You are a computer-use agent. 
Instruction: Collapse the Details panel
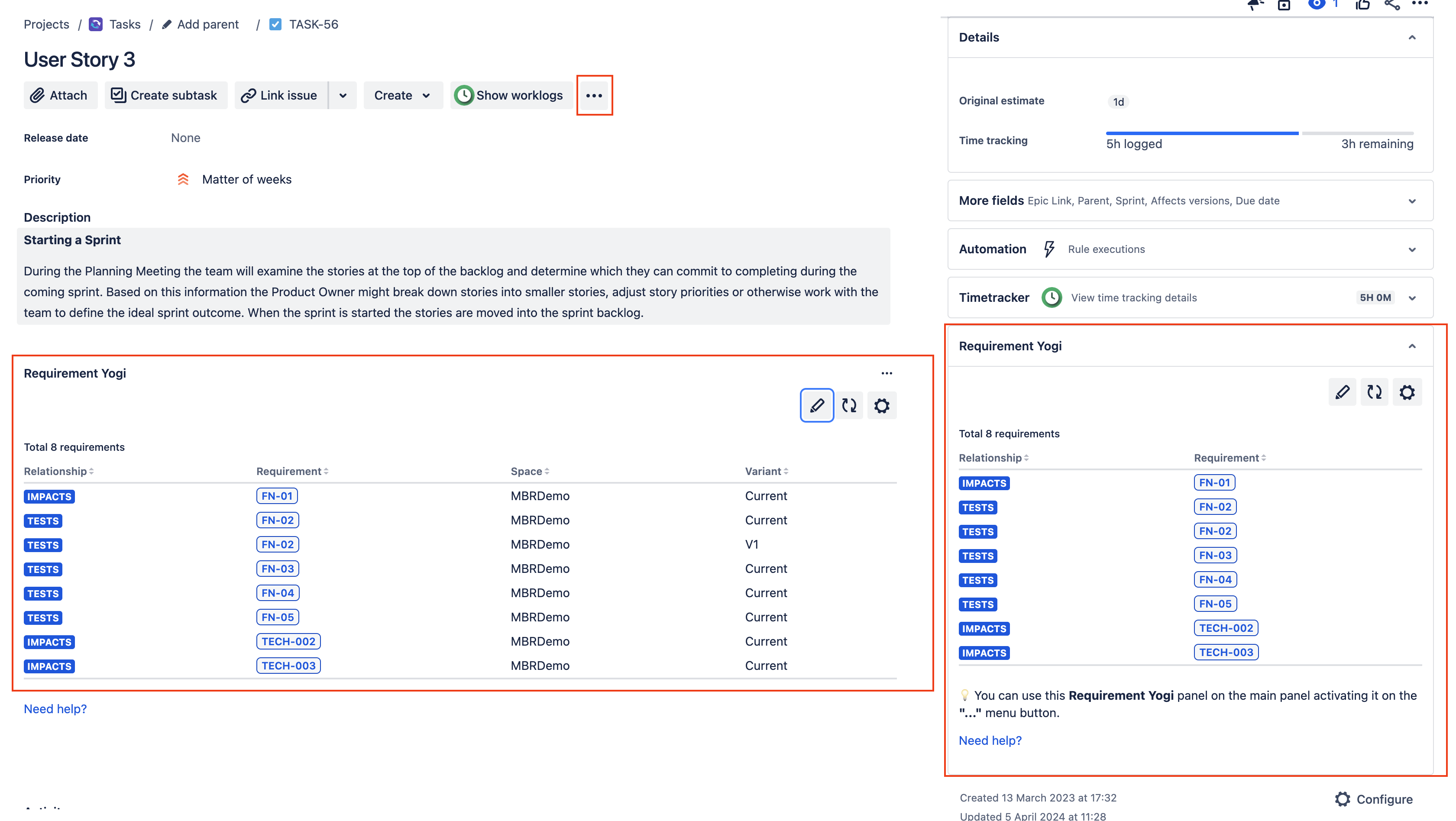click(1412, 37)
